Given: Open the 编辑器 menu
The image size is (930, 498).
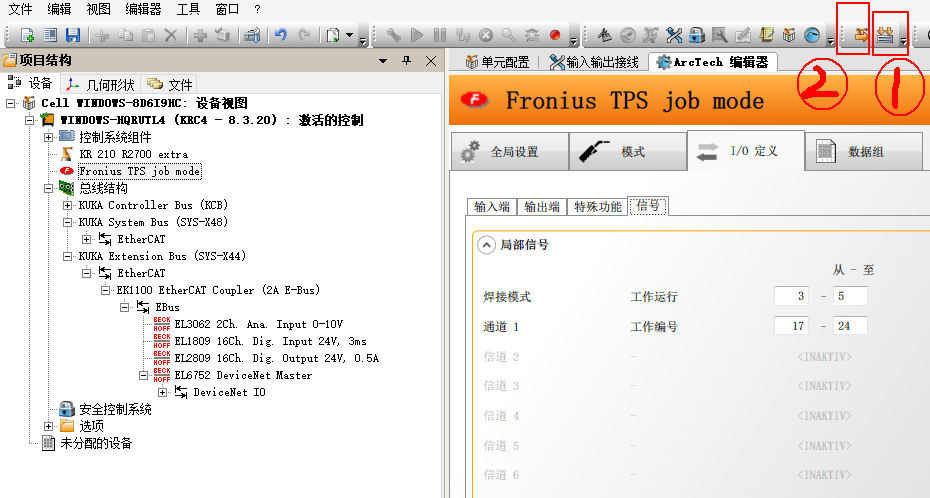Looking at the screenshot, I should (144, 9).
